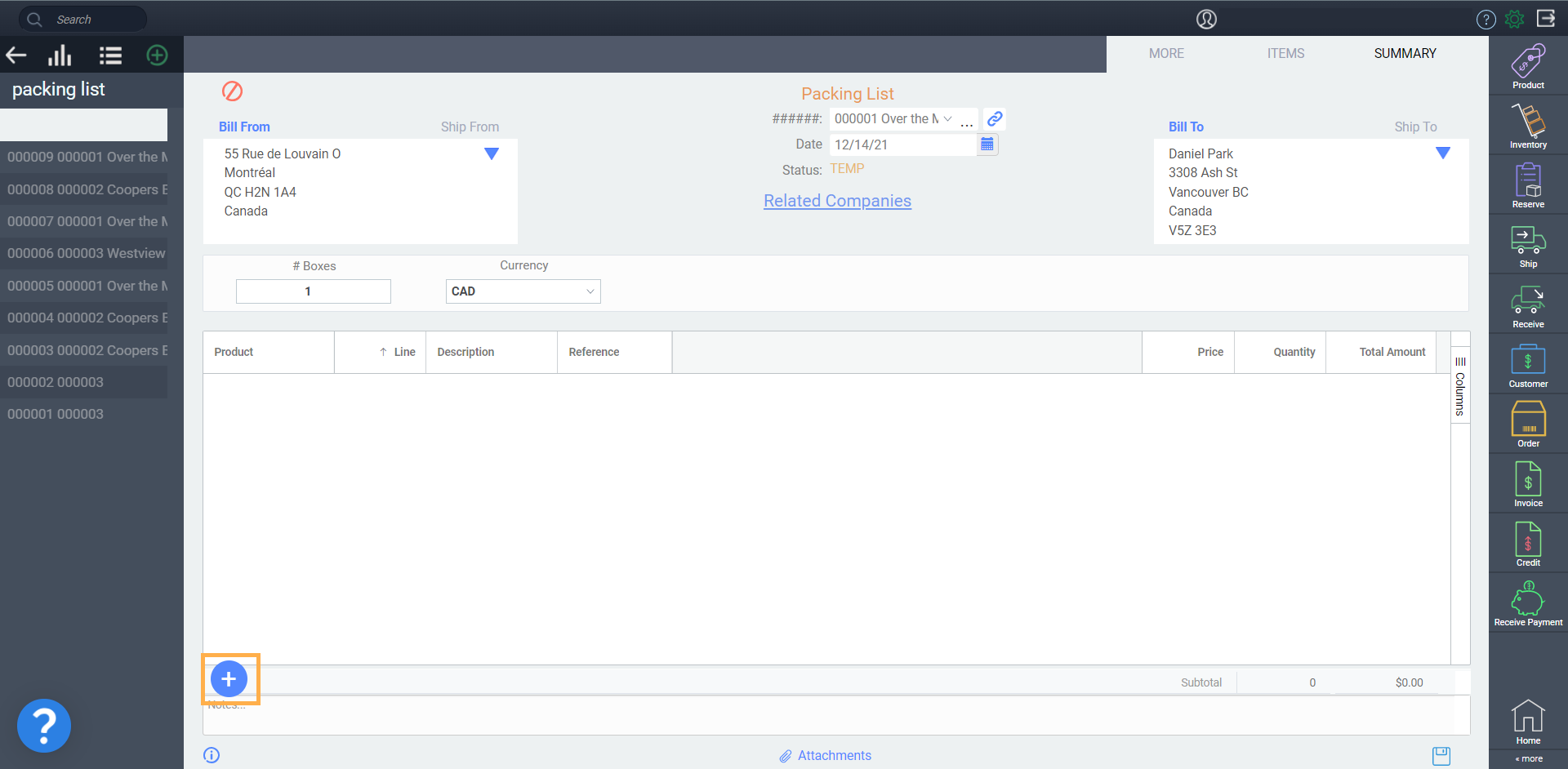
Task: Sort by the Quantity column header
Action: tap(1280, 352)
